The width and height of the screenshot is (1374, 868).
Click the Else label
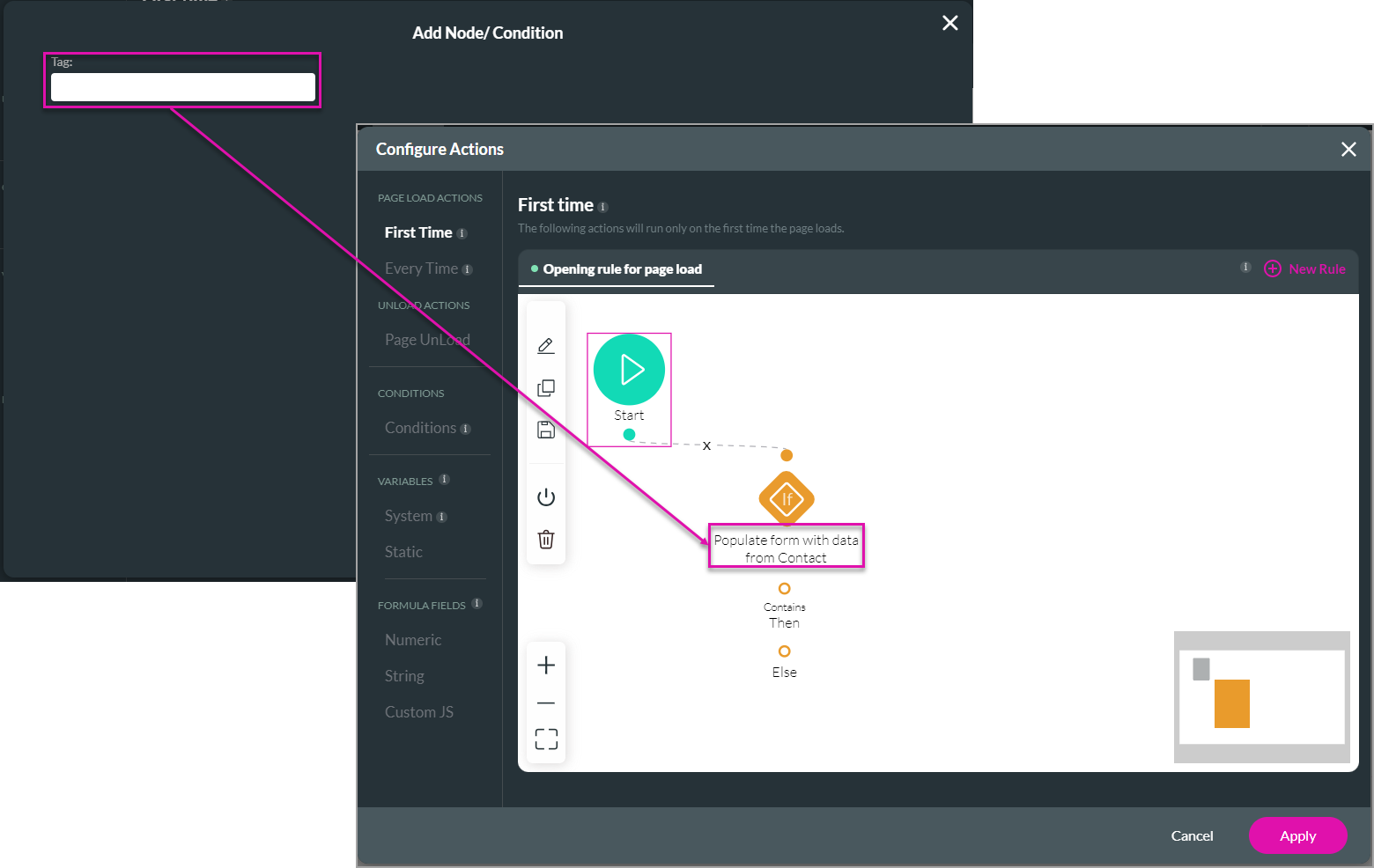[x=784, y=673]
